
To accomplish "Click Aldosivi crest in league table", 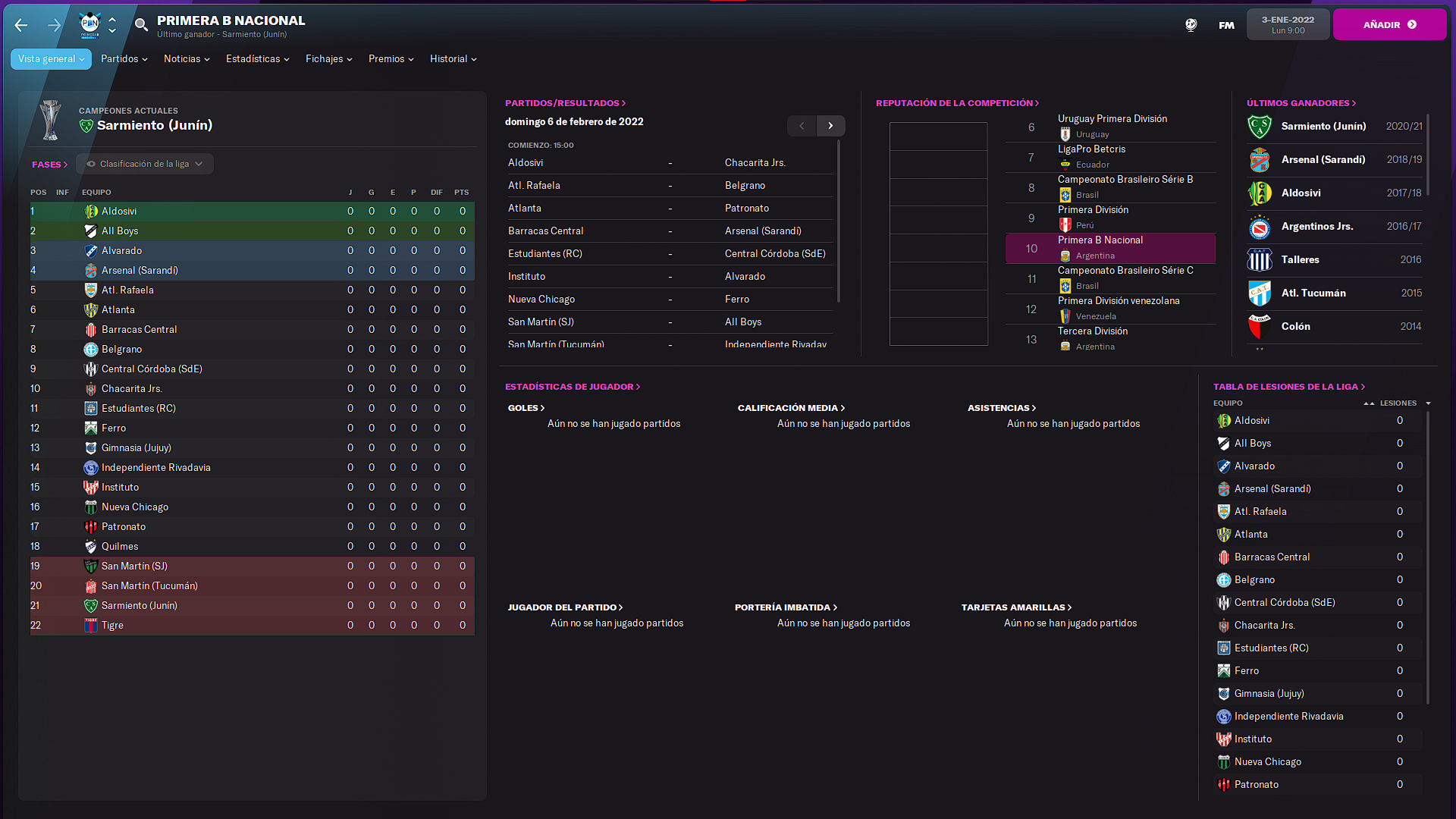I will 91,212.
